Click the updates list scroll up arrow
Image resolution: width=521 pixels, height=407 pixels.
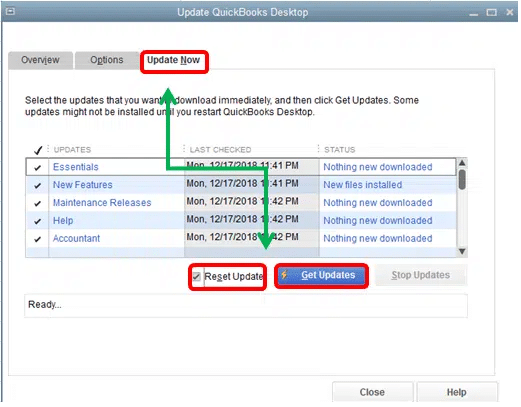[462, 163]
